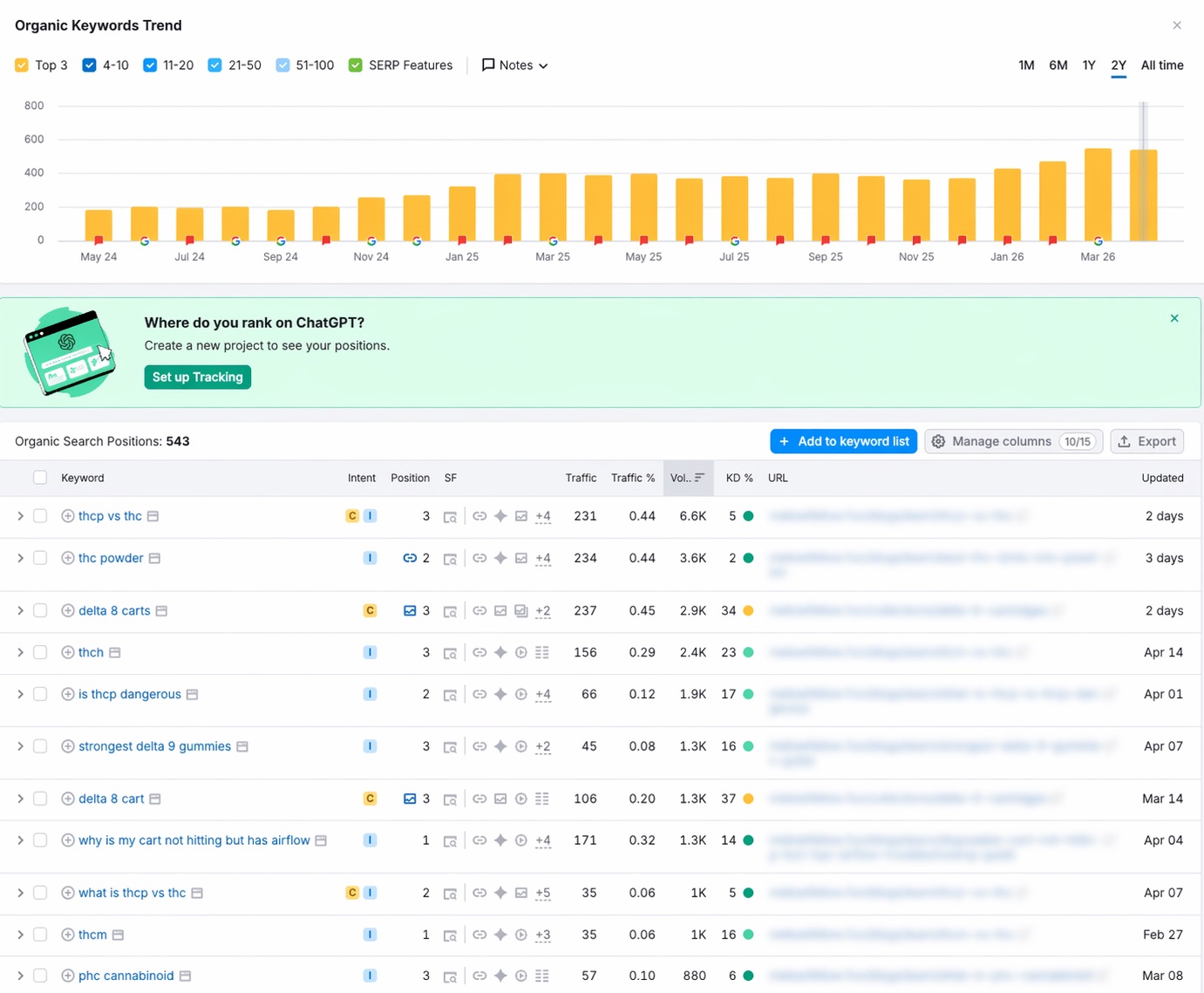This screenshot has width=1204, height=993.
Task: Click the add icon next to thcm
Action: (67, 935)
